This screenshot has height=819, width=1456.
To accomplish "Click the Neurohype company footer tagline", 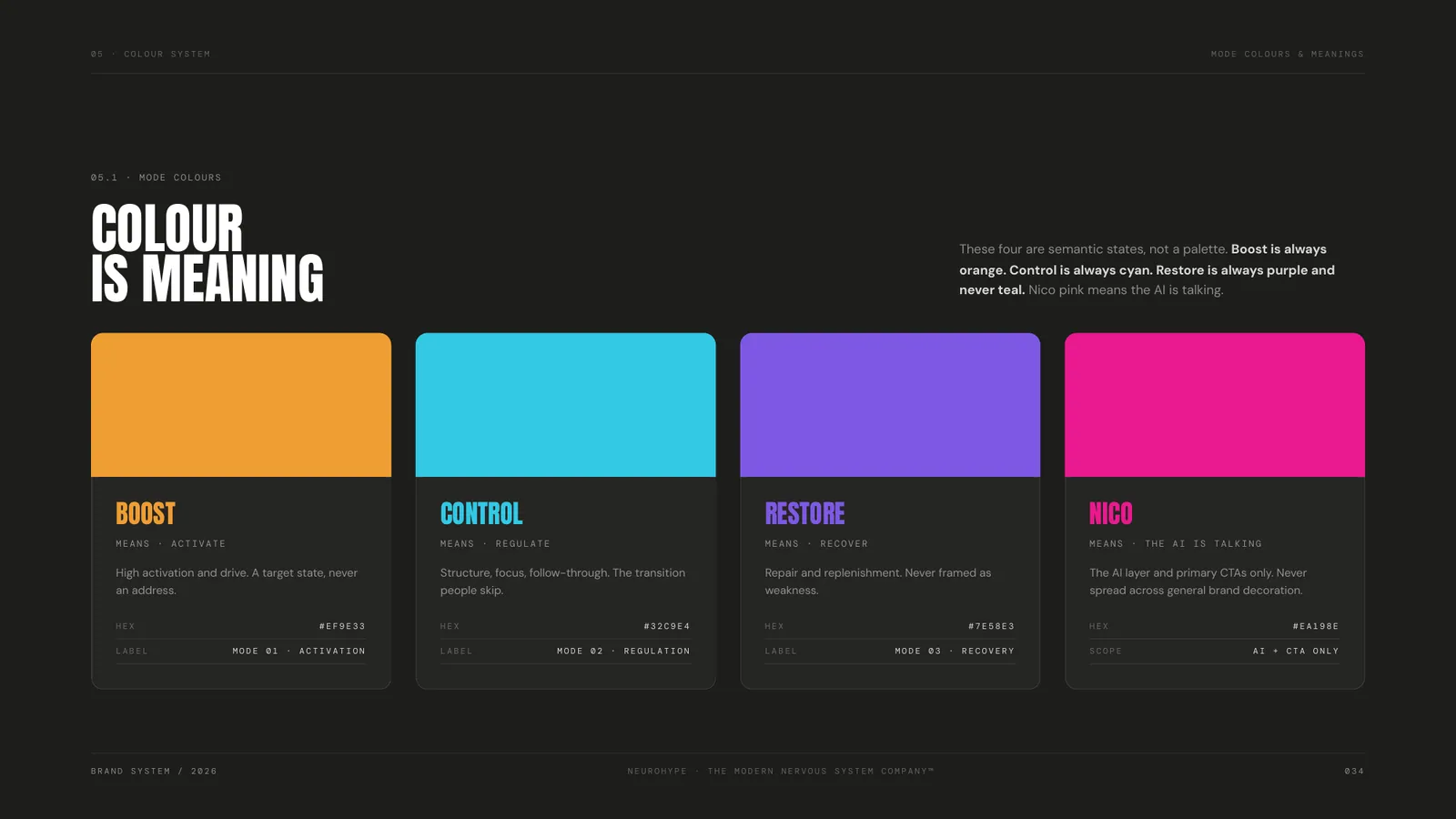I will pos(781,771).
